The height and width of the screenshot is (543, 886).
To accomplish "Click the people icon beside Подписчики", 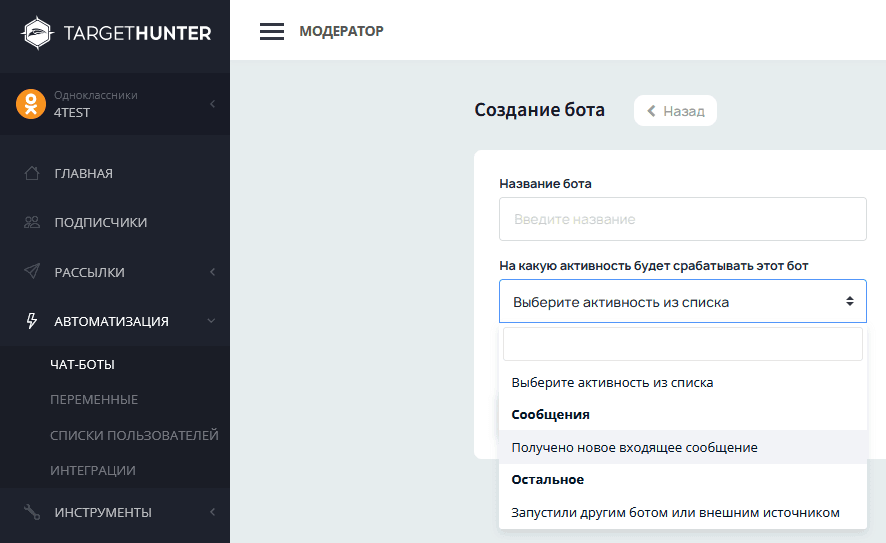I will click(x=32, y=222).
